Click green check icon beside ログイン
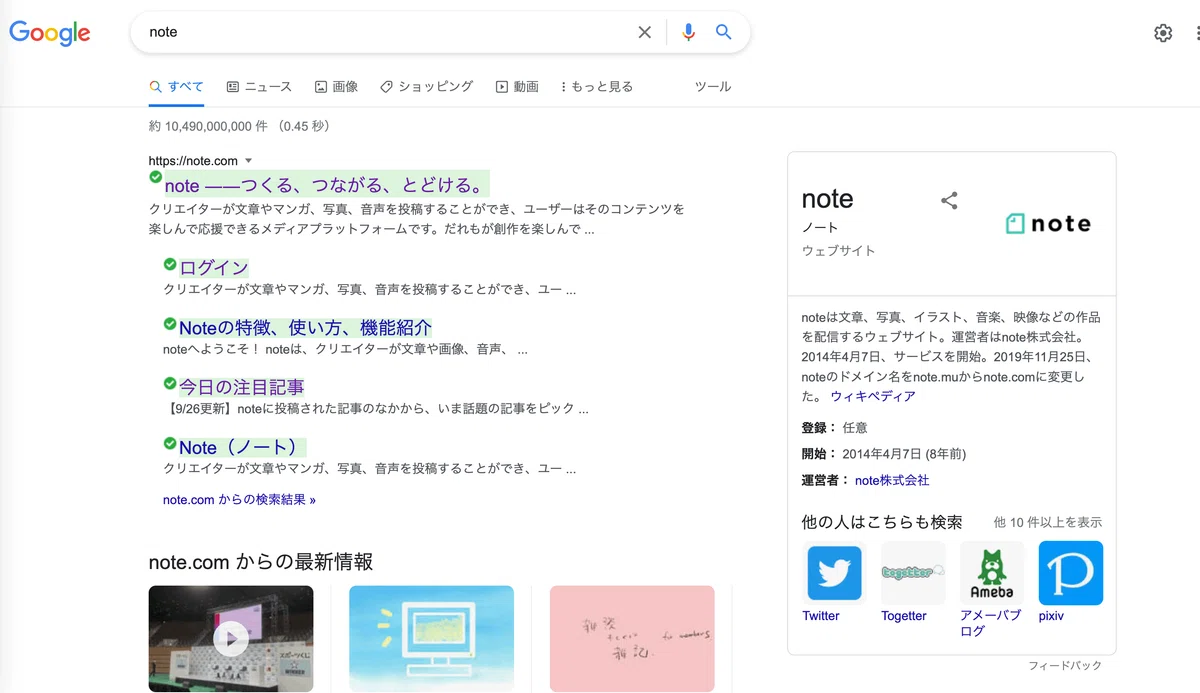The height and width of the screenshot is (693, 1200). tap(170, 264)
